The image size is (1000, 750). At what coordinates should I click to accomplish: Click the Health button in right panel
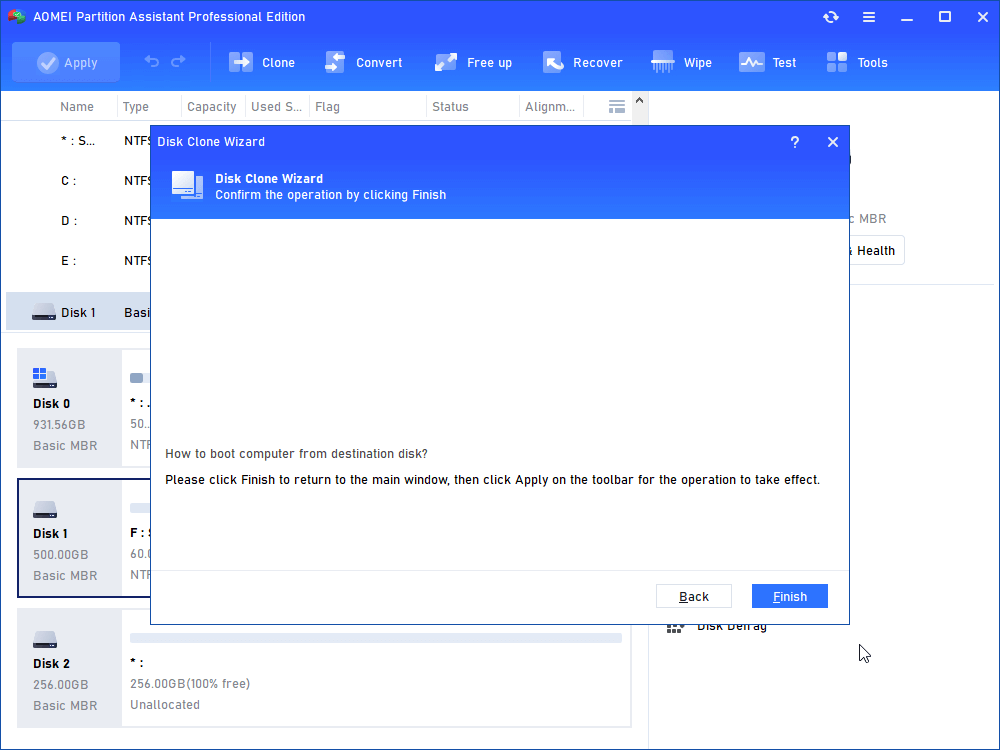click(875, 251)
